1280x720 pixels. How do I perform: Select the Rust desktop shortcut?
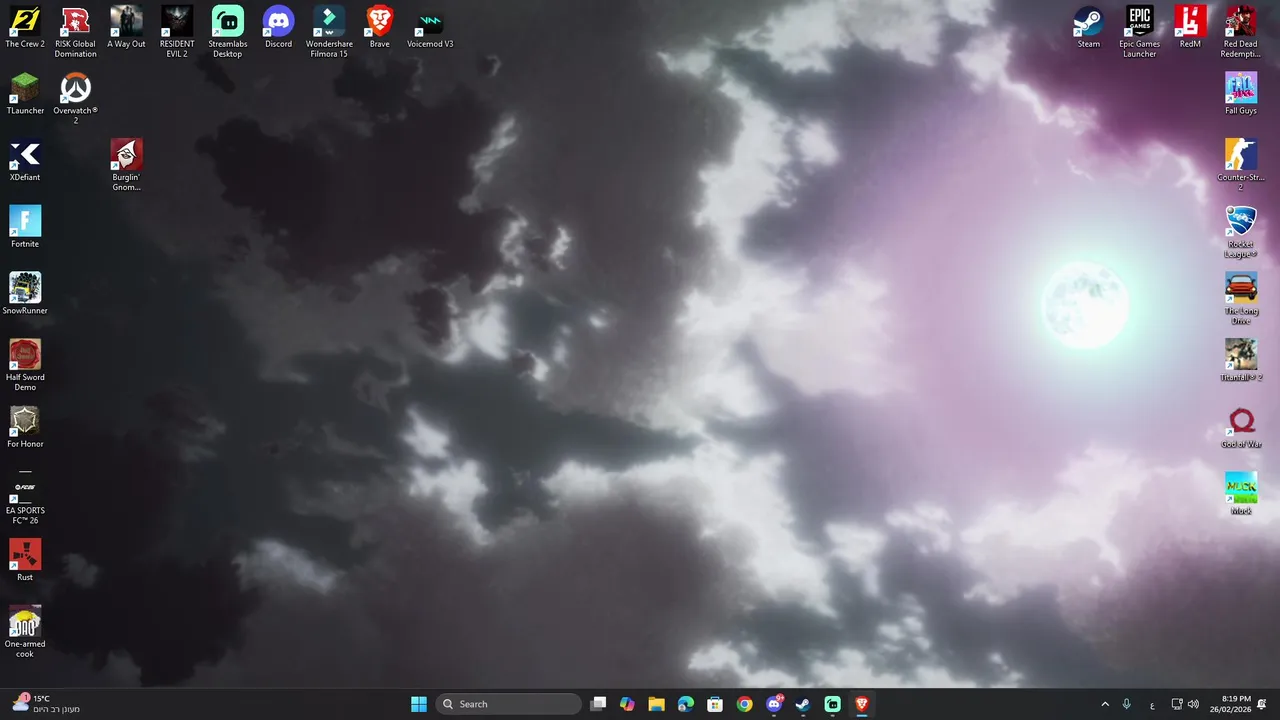(25, 560)
